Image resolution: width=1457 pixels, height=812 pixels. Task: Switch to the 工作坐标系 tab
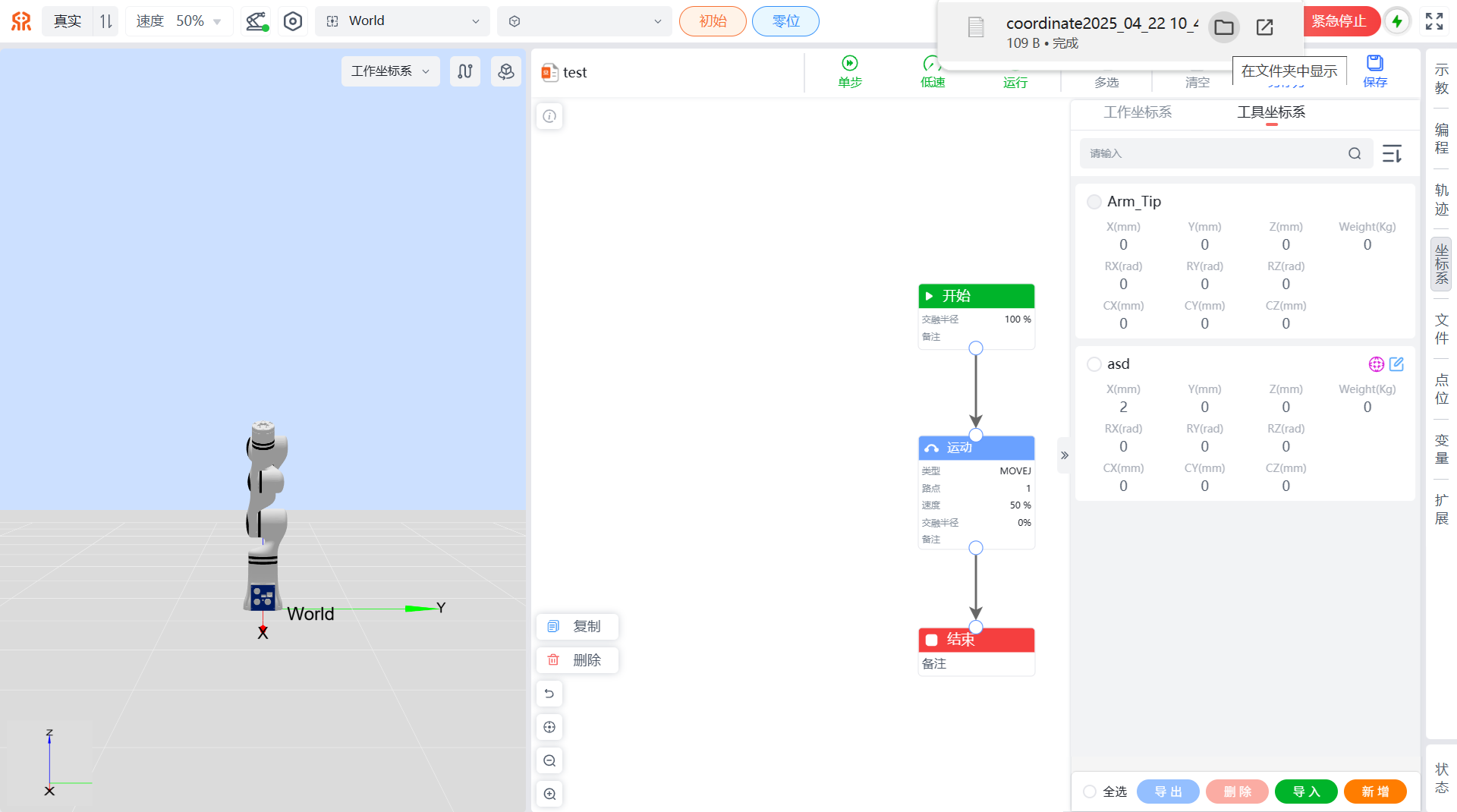1137,112
